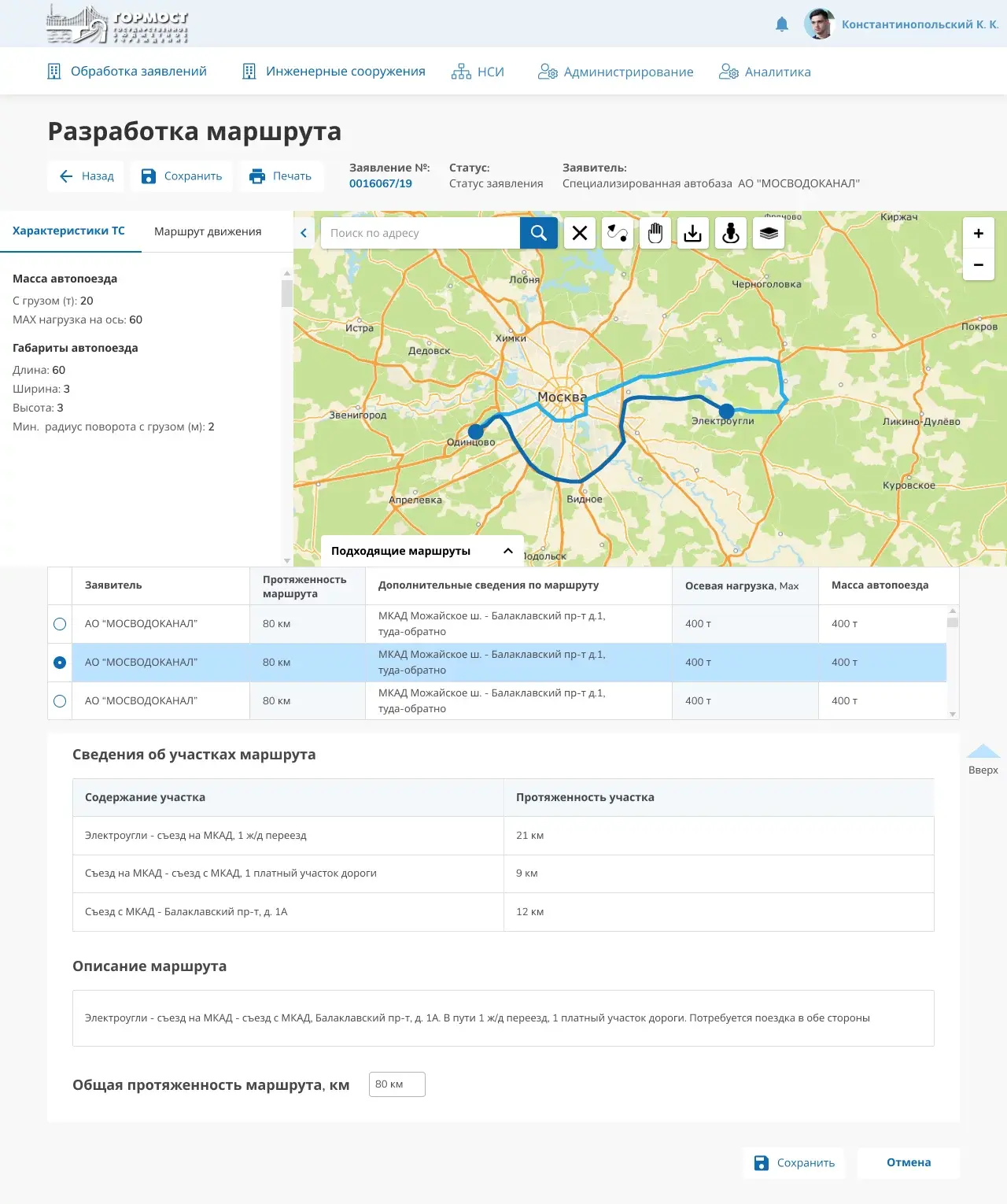Zoom out on the map
This screenshot has height=1204, width=1007.
pyautogui.click(x=979, y=264)
